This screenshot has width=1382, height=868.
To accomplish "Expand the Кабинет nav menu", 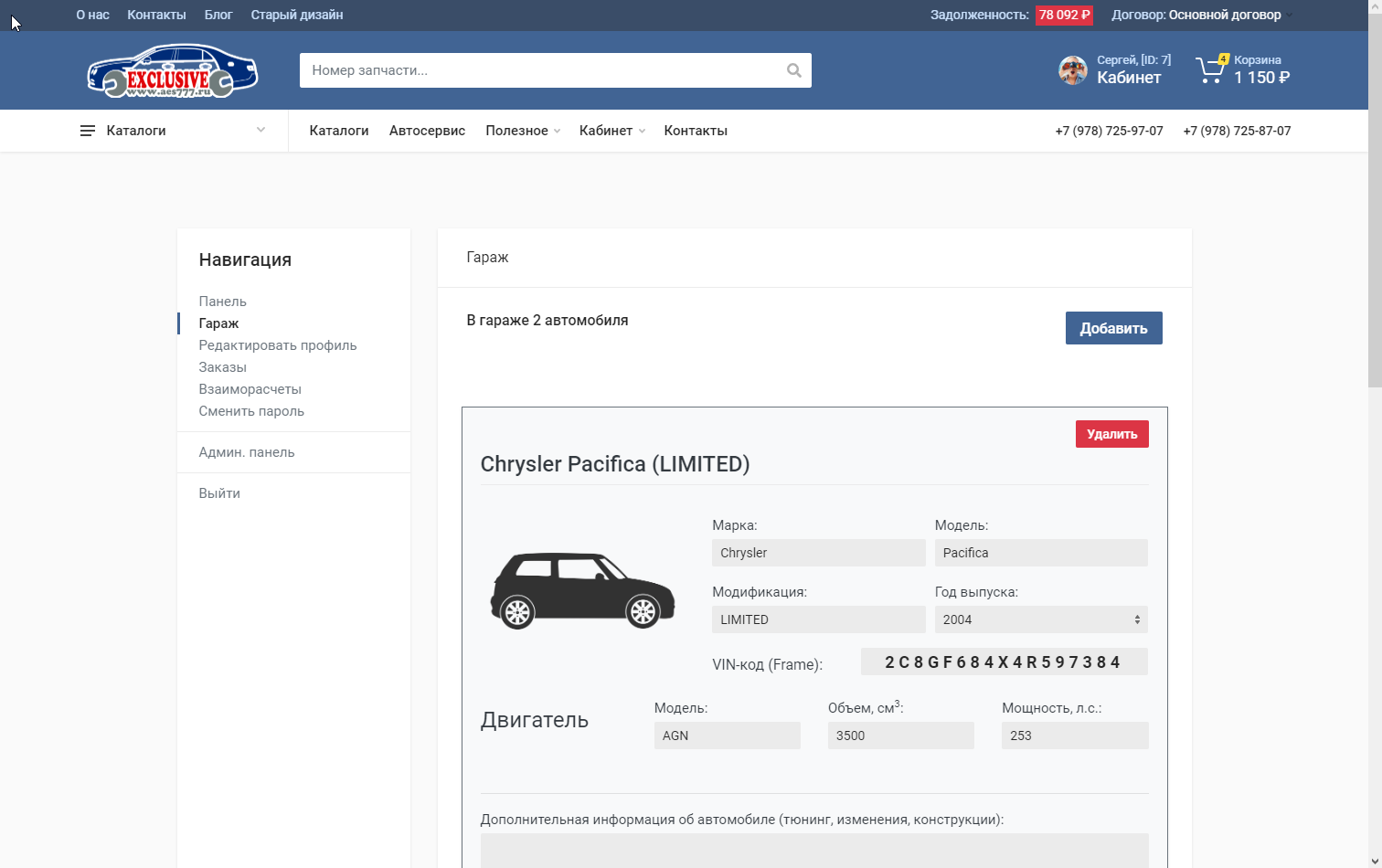I will pos(611,131).
